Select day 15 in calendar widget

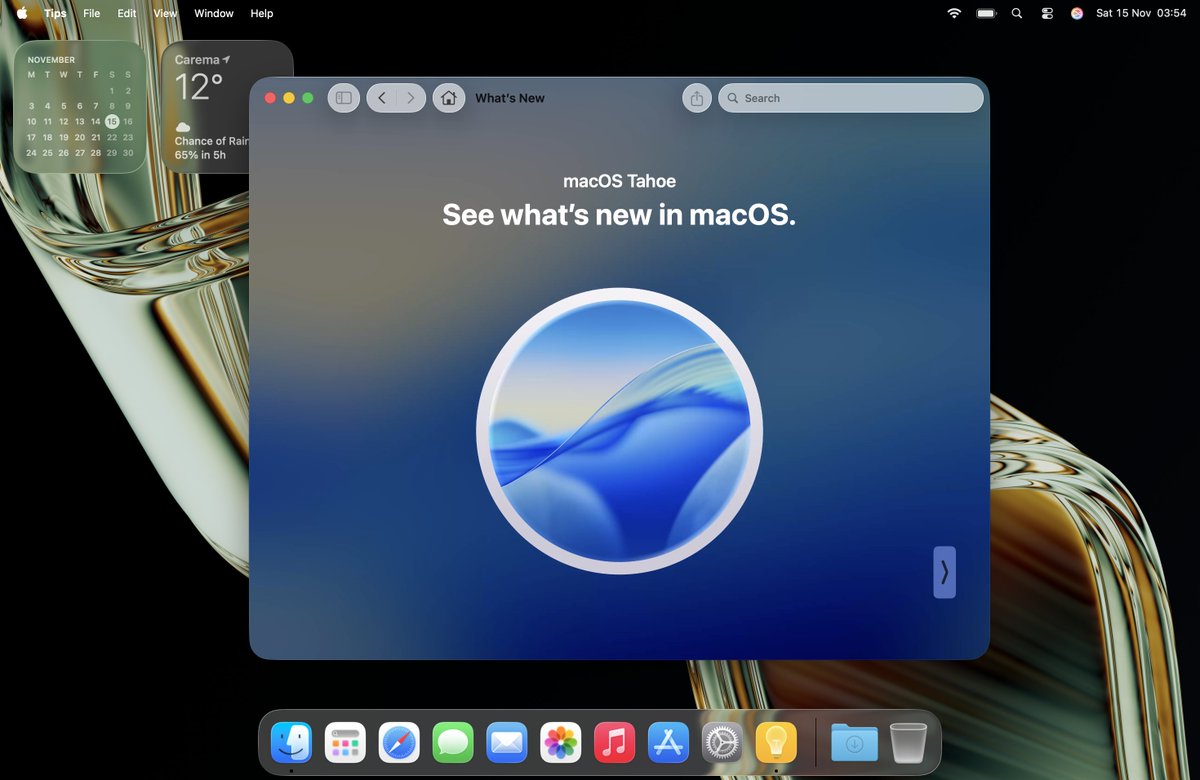(112, 121)
